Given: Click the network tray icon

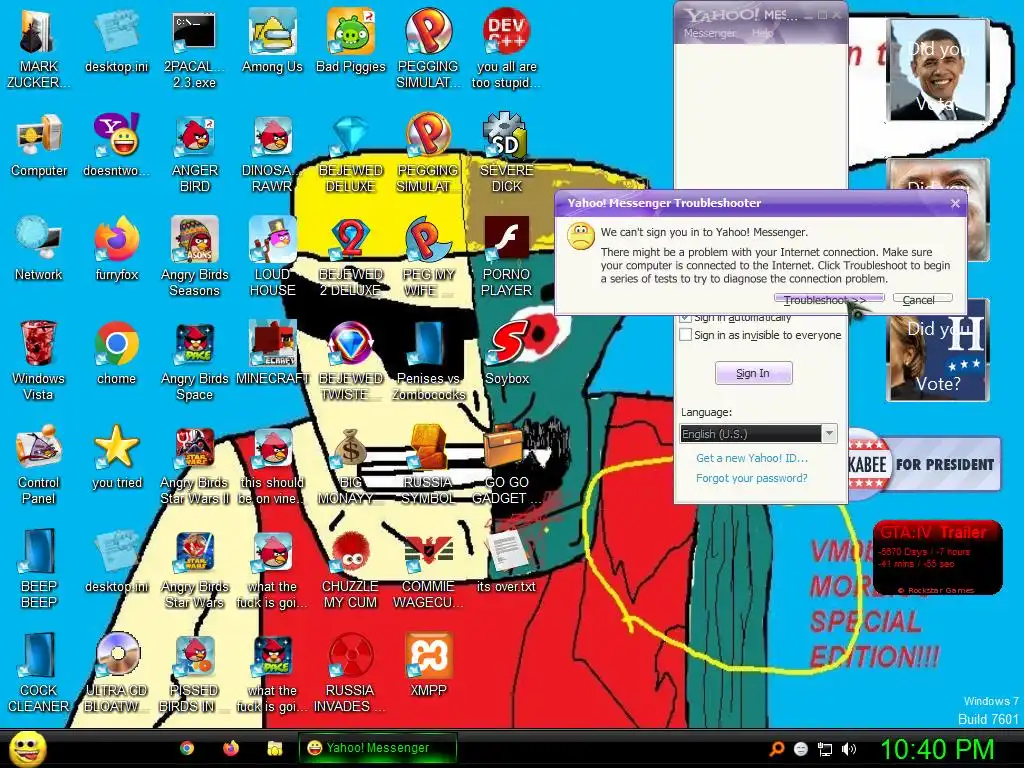Looking at the screenshot, I should (x=825, y=749).
